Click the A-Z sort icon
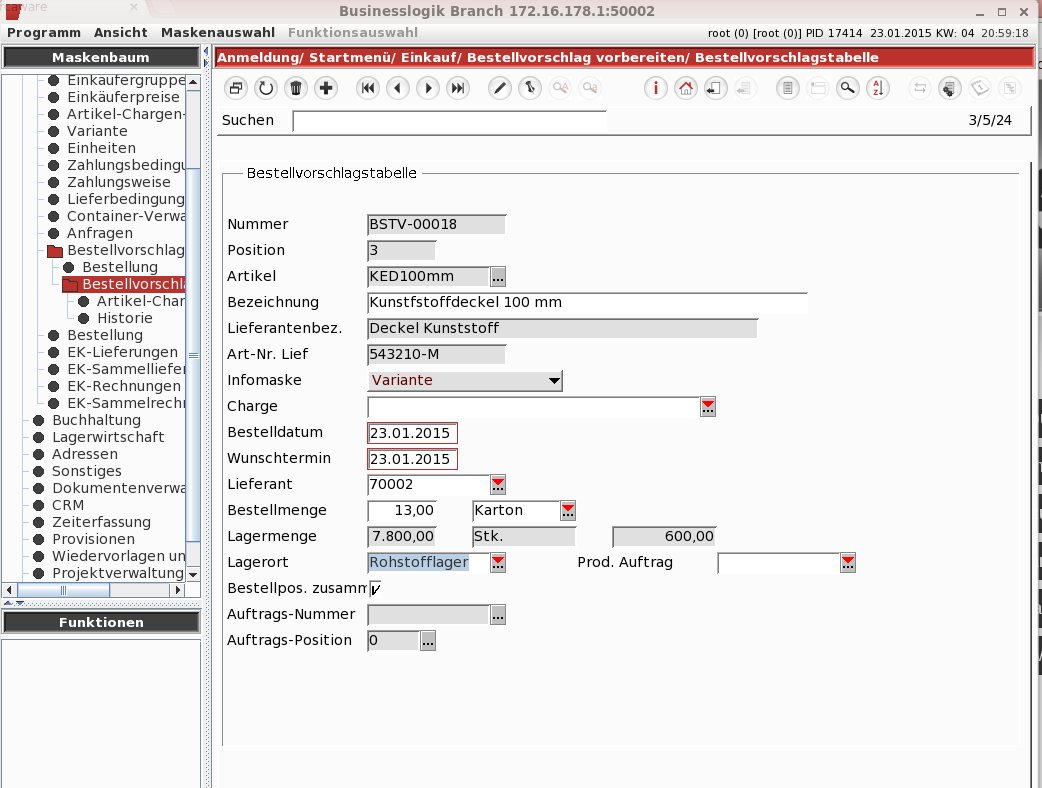The width and height of the screenshot is (1042, 788). (877, 88)
